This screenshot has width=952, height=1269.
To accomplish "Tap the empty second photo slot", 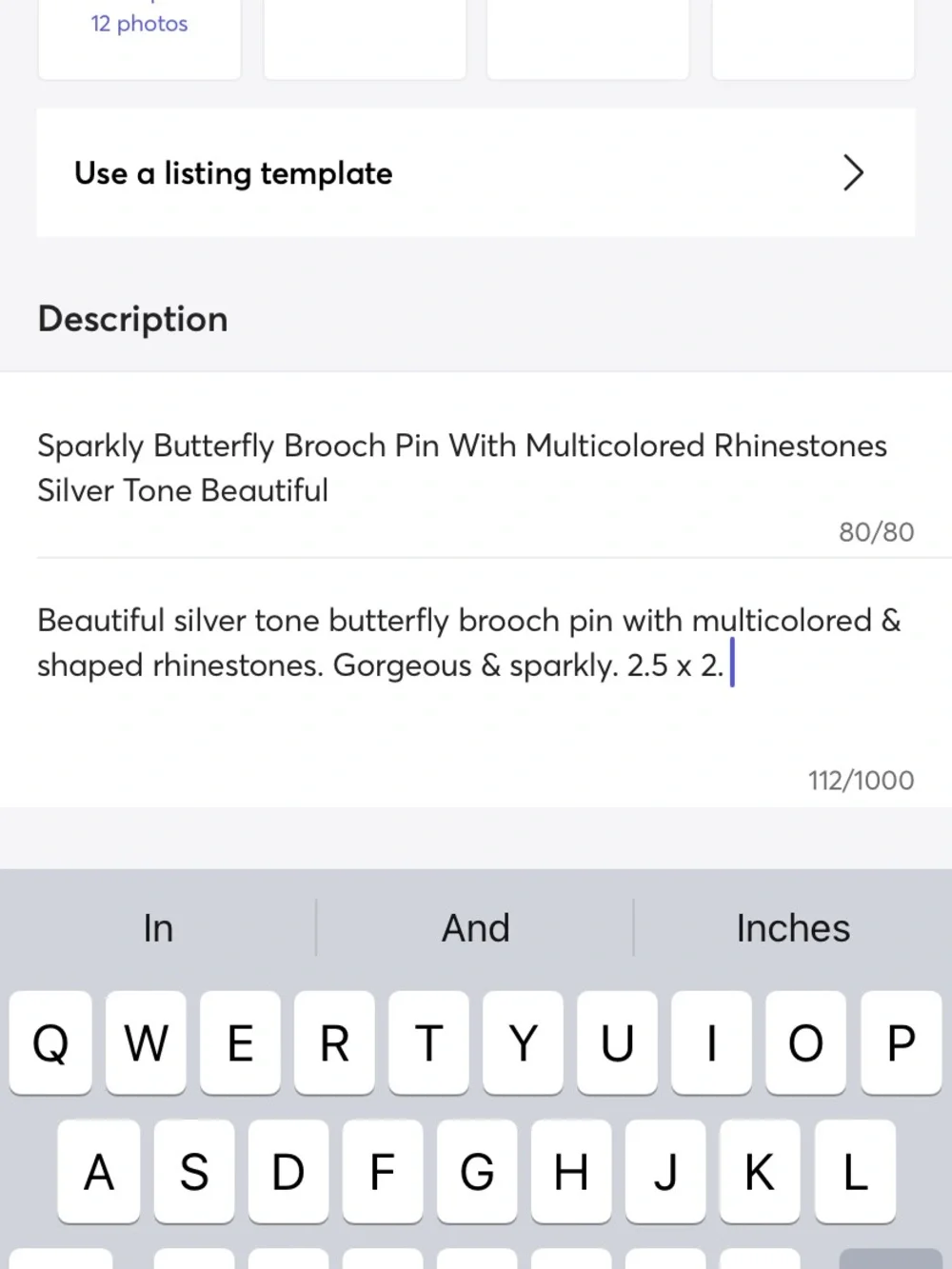I will pyautogui.click(x=365, y=38).
